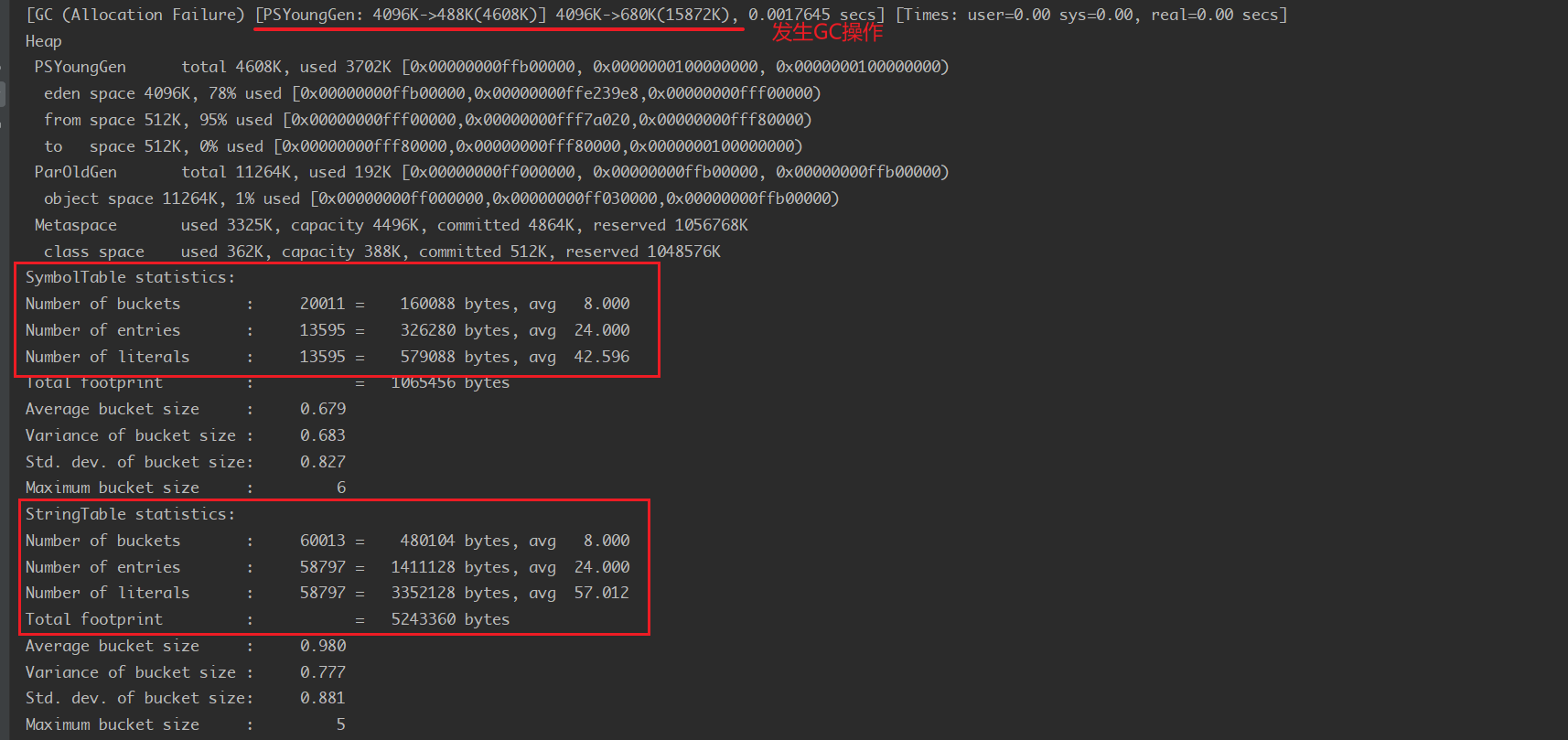Click the object space 11264K line

441,198
